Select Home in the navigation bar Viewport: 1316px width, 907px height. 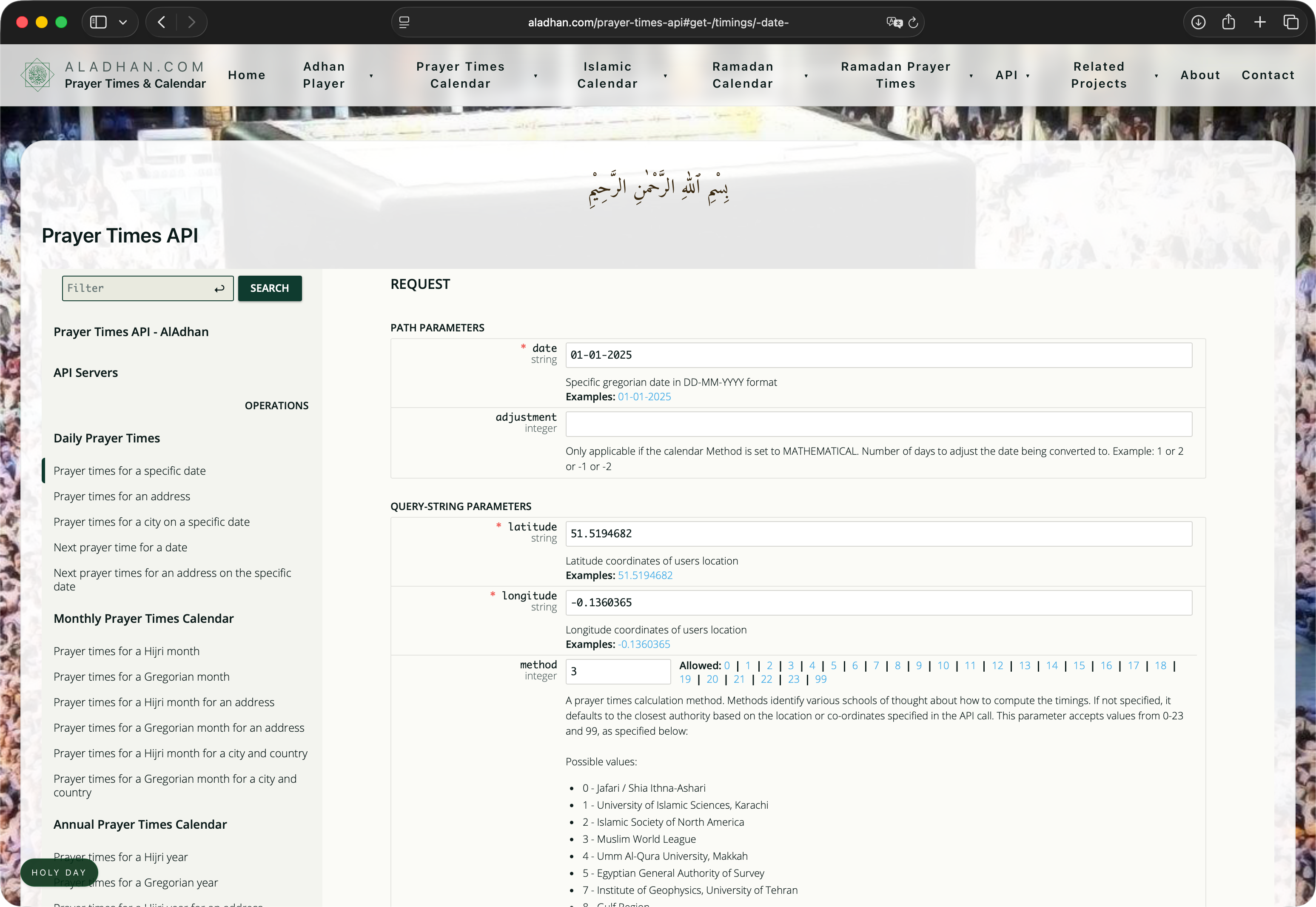[x=246, y=74]
